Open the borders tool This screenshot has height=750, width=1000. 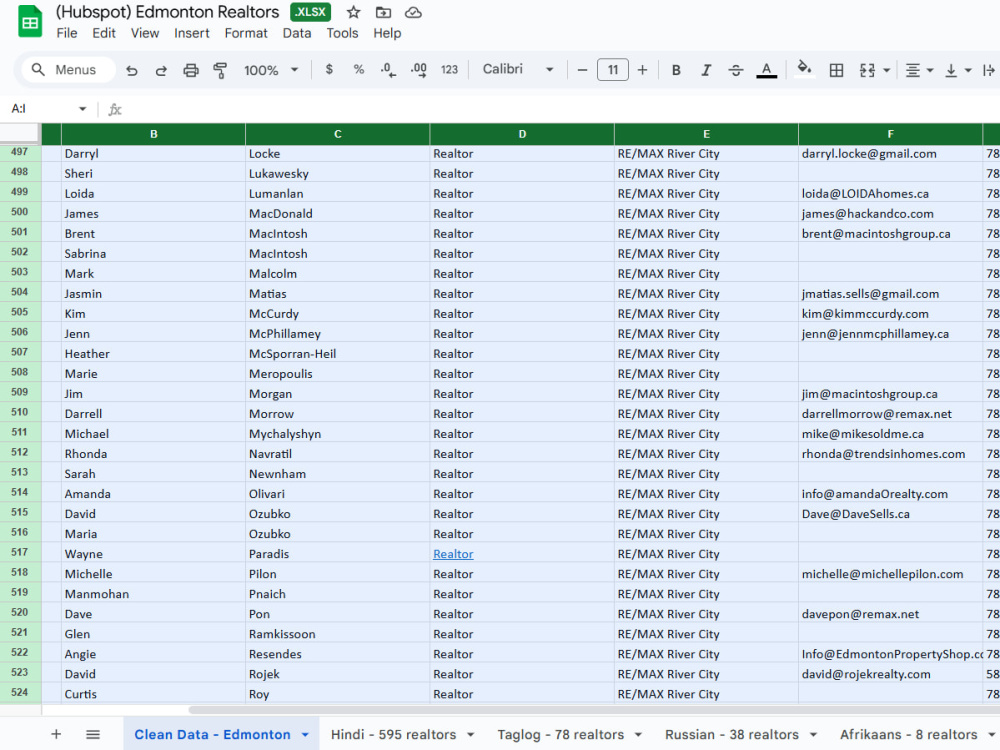point(836,70)
